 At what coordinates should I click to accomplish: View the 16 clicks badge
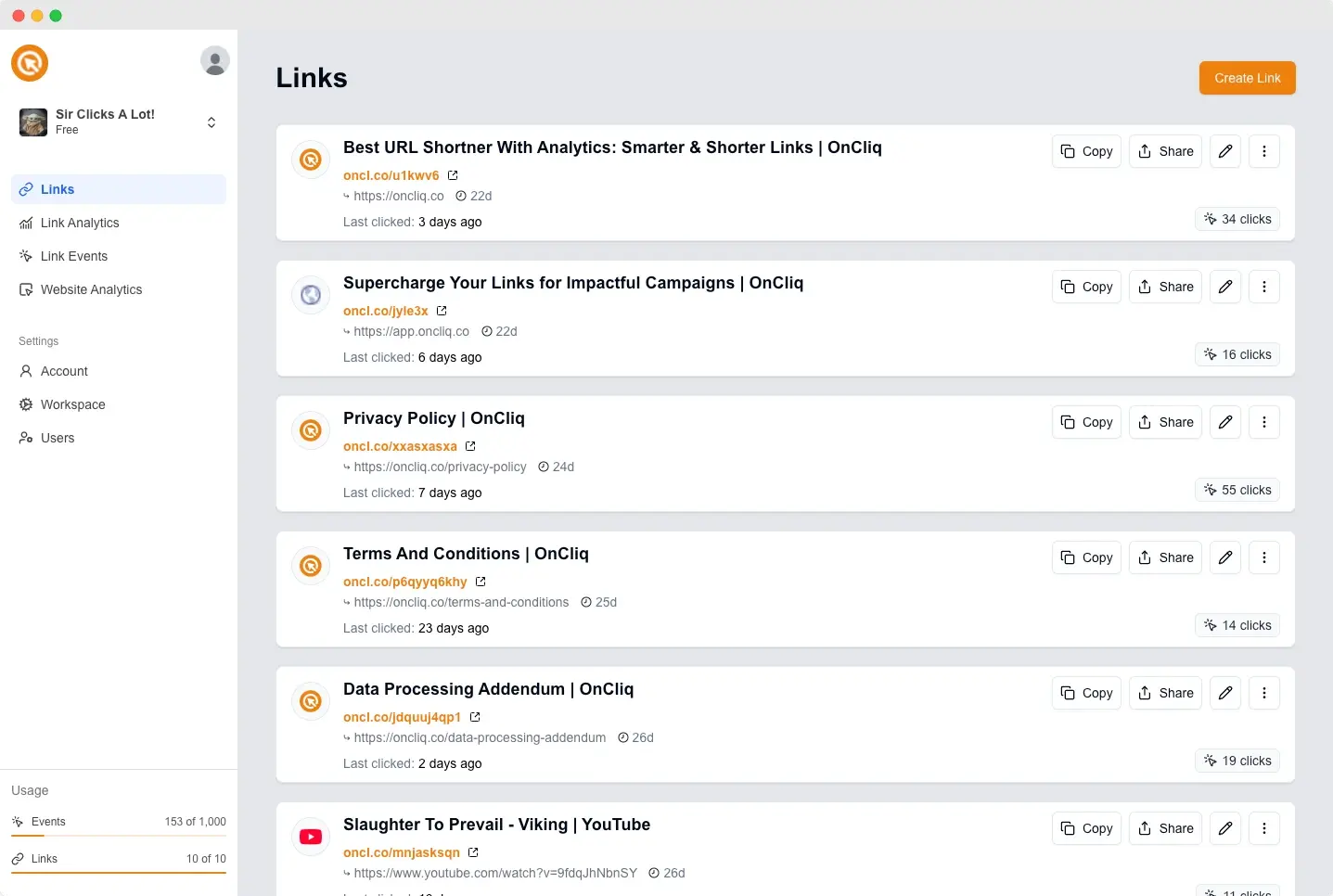pyautogui.click(x=1237, y=354)
